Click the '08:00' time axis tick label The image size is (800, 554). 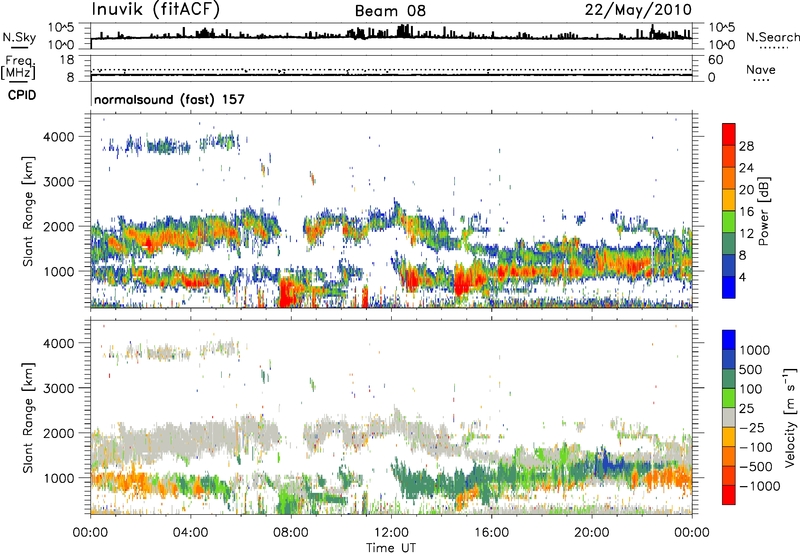pyautogui.click(x=291, y=533)
